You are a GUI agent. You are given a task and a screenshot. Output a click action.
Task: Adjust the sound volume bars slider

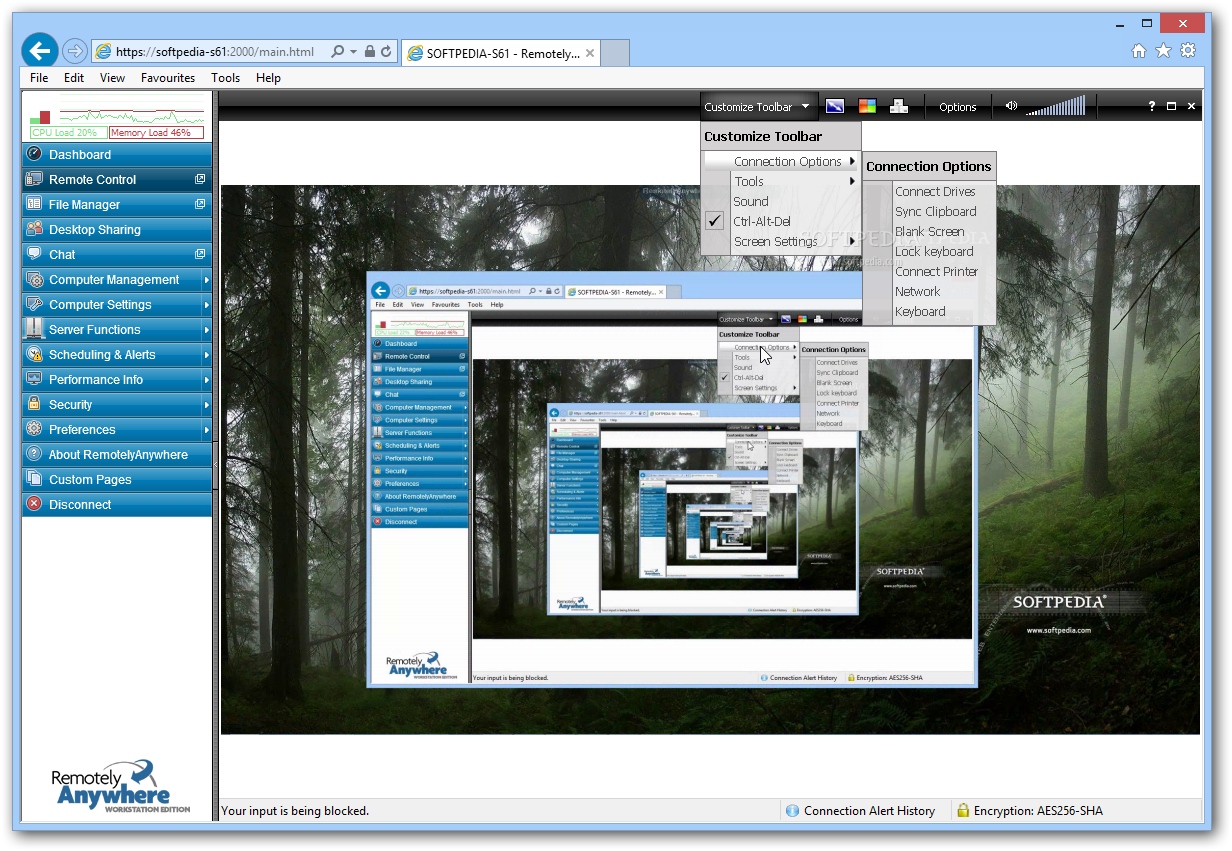pos(1056,106)
